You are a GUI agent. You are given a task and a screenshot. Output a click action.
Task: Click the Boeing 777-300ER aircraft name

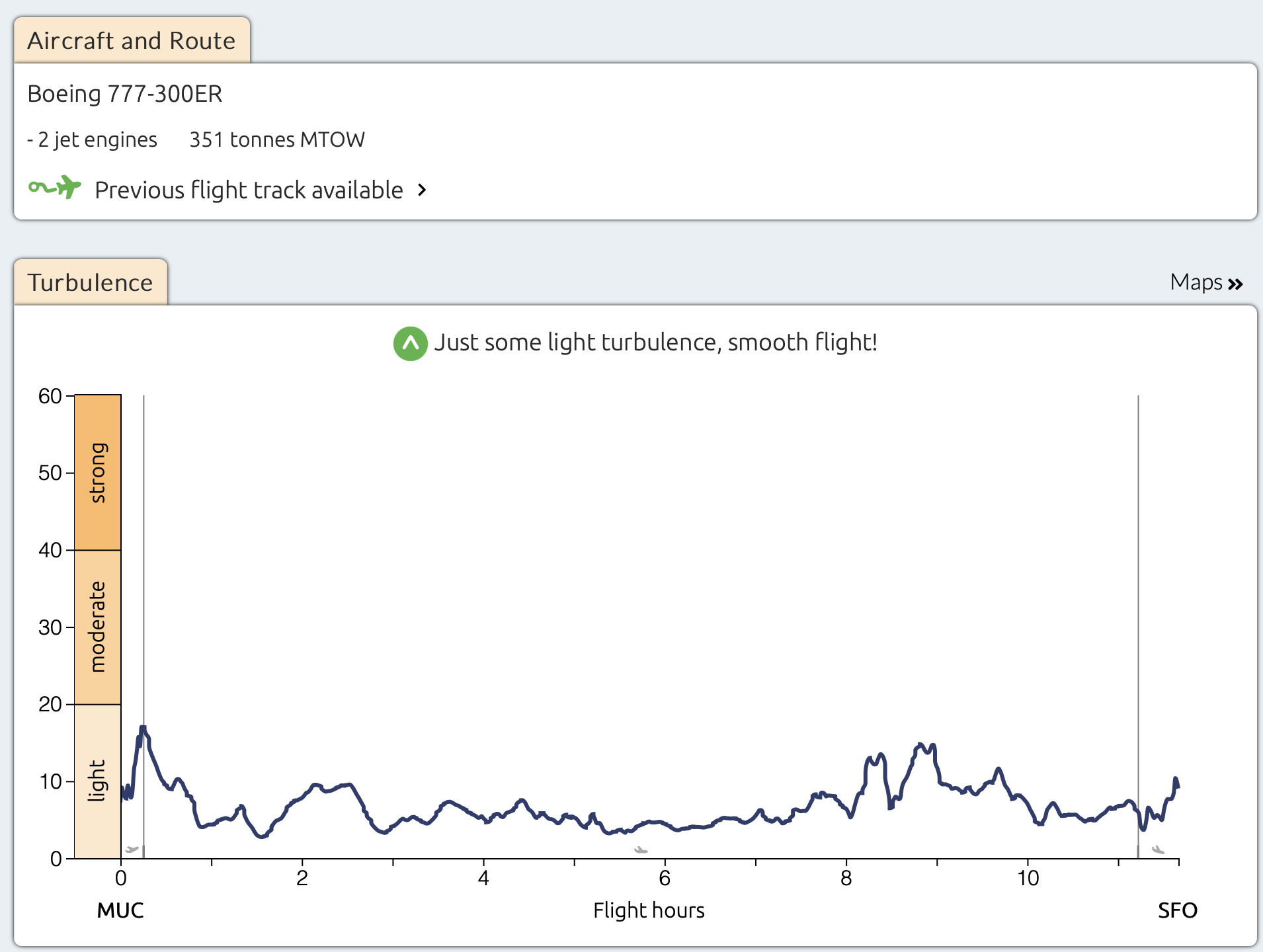[125, 94]
